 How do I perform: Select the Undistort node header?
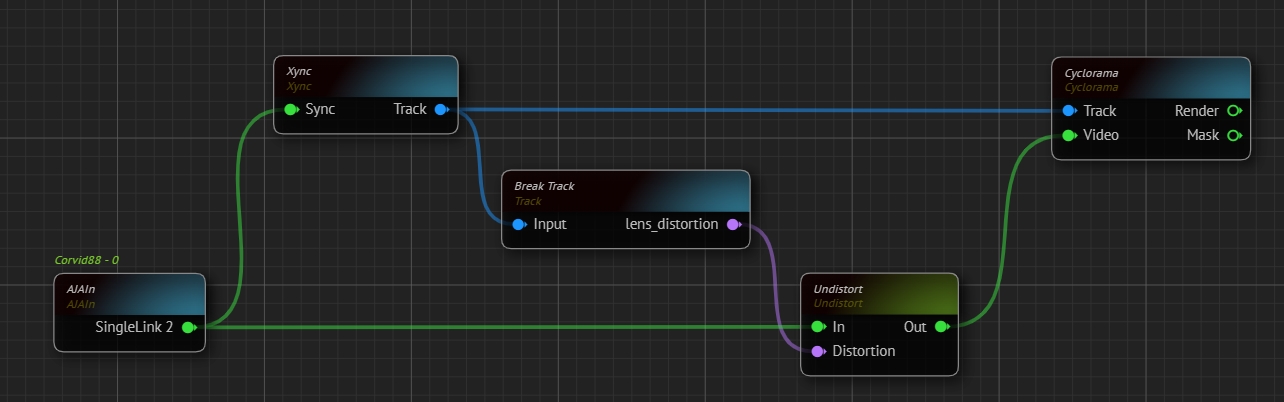[x=879, y=294]
